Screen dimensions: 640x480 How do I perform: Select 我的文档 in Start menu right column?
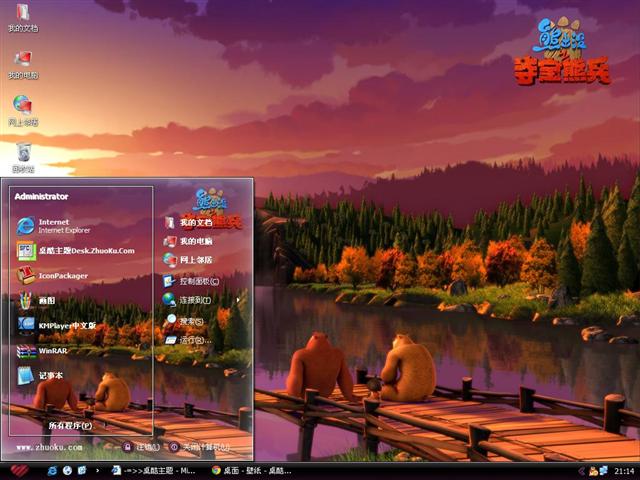point(188,222)
